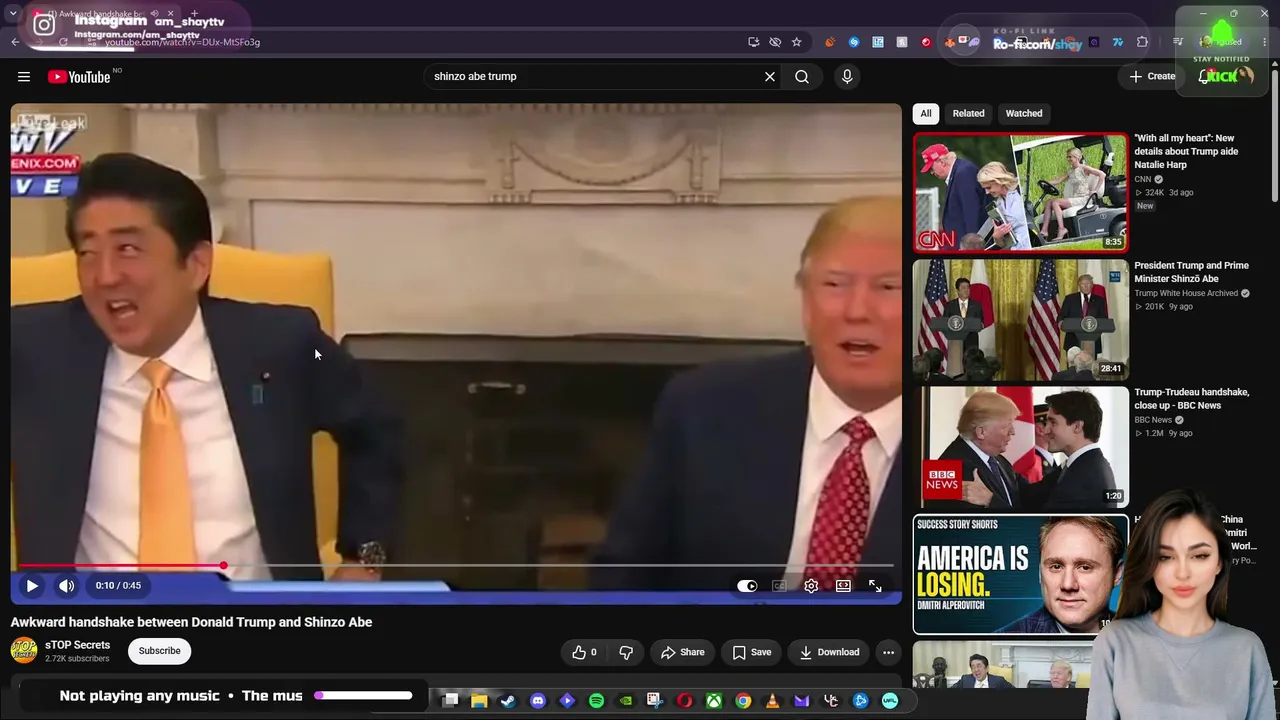Click the 0:10 / 0:45 time display

[x=118, y=586]
